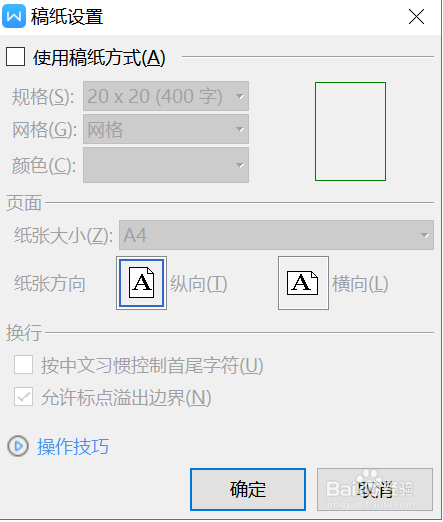
Task: Select the landscape orientation page icon
Action: (303, 283)
